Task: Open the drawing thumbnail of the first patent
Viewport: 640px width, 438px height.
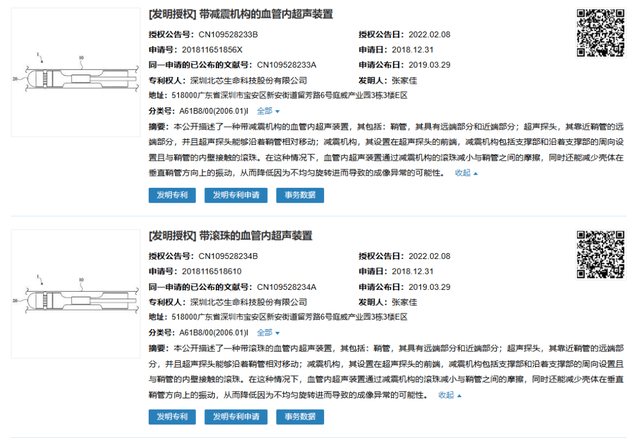Action: tap(76, 72)
